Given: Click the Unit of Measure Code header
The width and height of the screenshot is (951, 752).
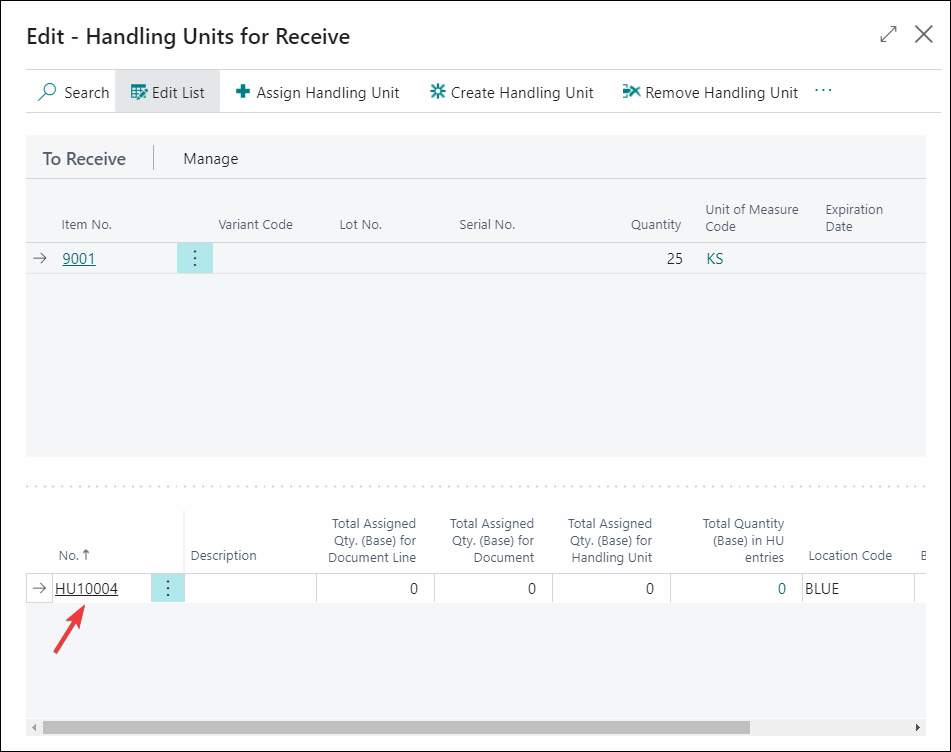Looking at the screenshot, I should (x=751, y=218).
